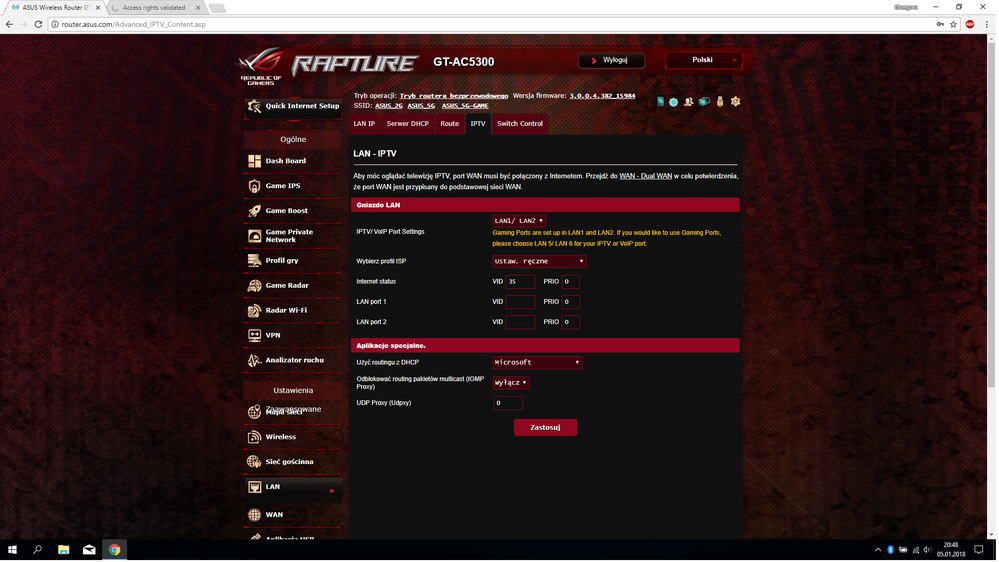This screenshot has height=562, width=999.
Task: Click the USB status icon in header
Action: click(719, 102)
